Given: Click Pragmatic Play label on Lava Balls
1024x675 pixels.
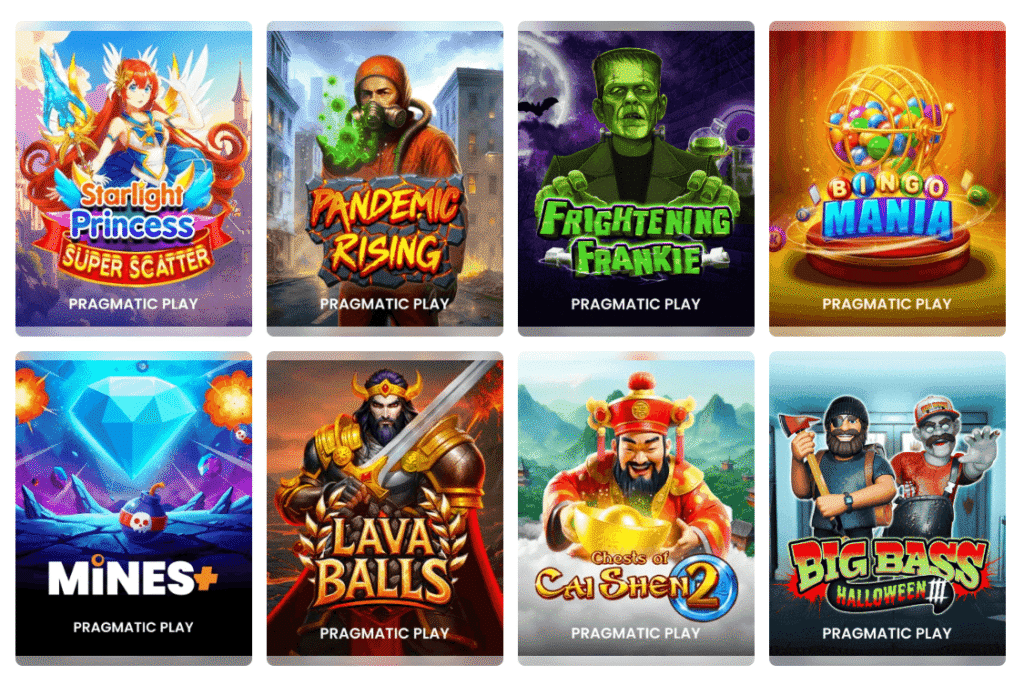Looking at the screenshot, I should pyautogui.click(x=385, y=633).
